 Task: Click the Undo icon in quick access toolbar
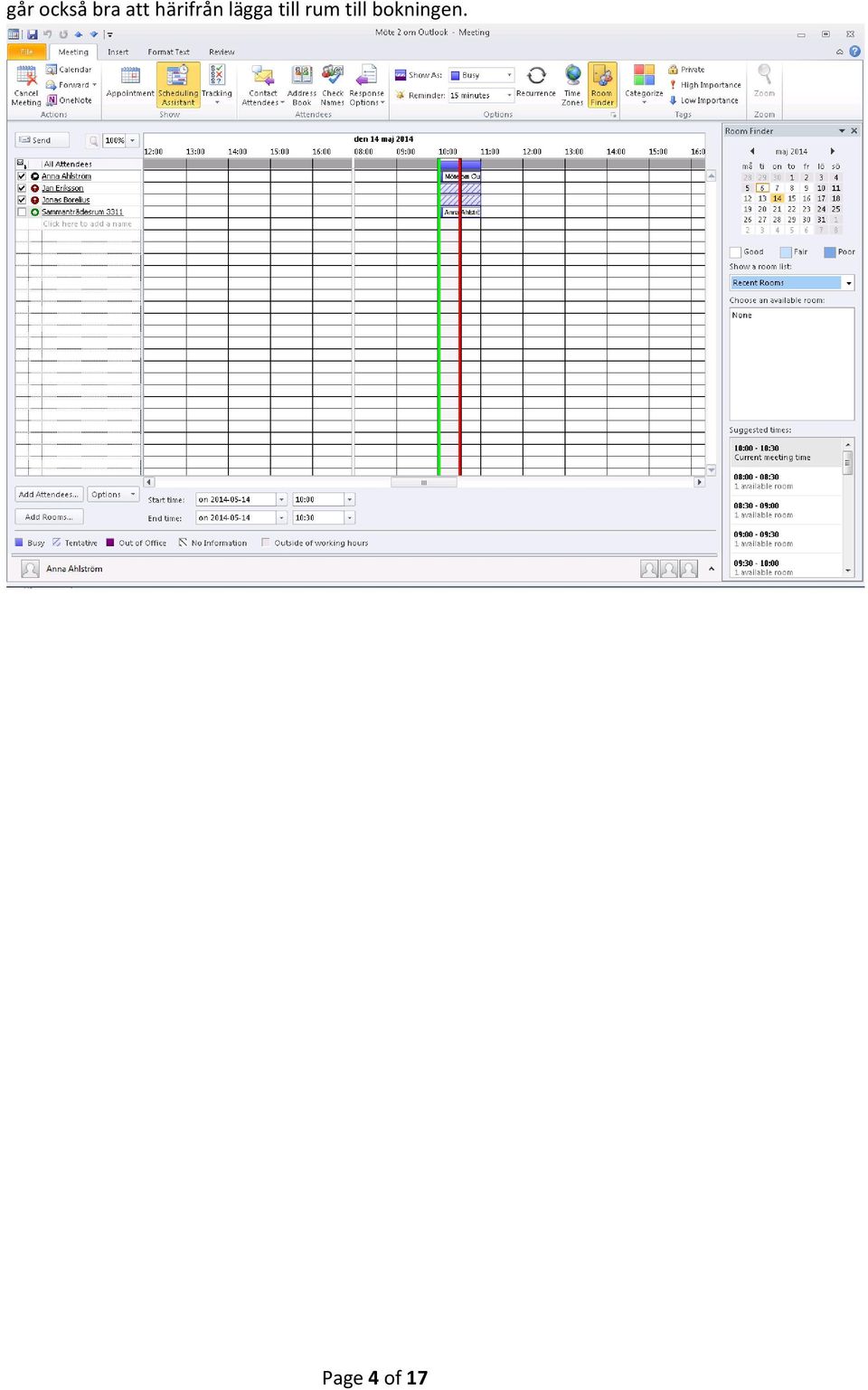click(x=47, y=34)
